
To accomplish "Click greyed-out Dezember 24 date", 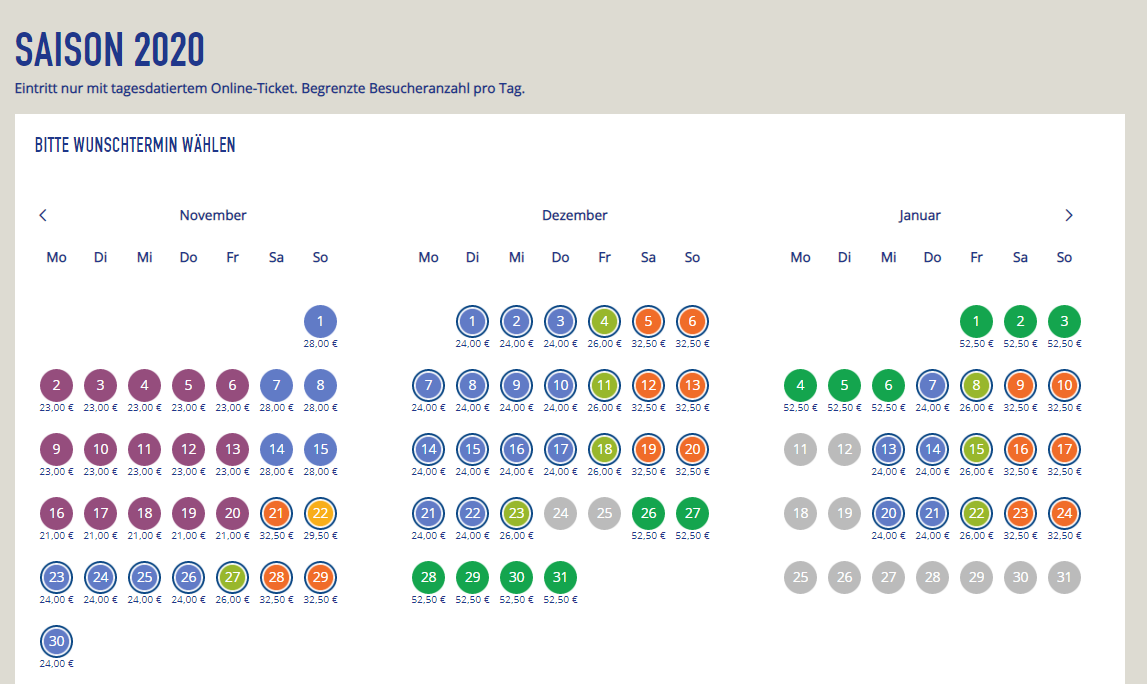I will (560, 513).
